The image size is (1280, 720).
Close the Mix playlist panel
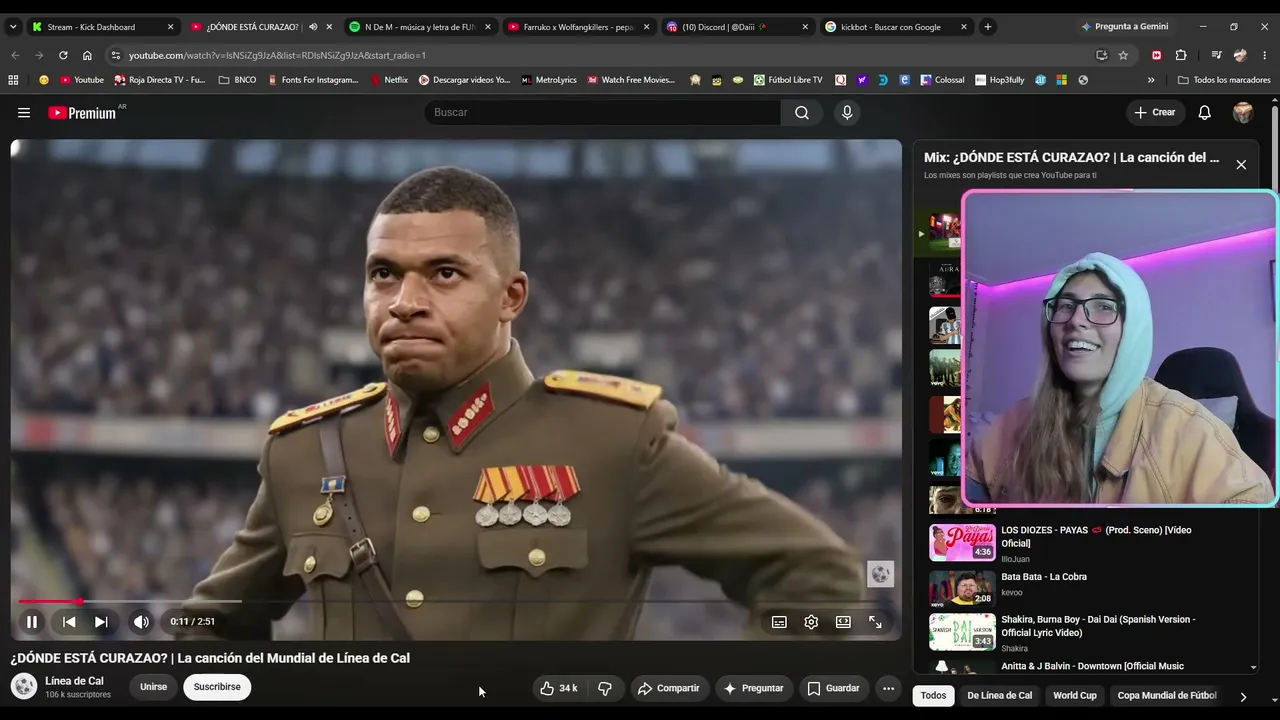[1241, 165]
